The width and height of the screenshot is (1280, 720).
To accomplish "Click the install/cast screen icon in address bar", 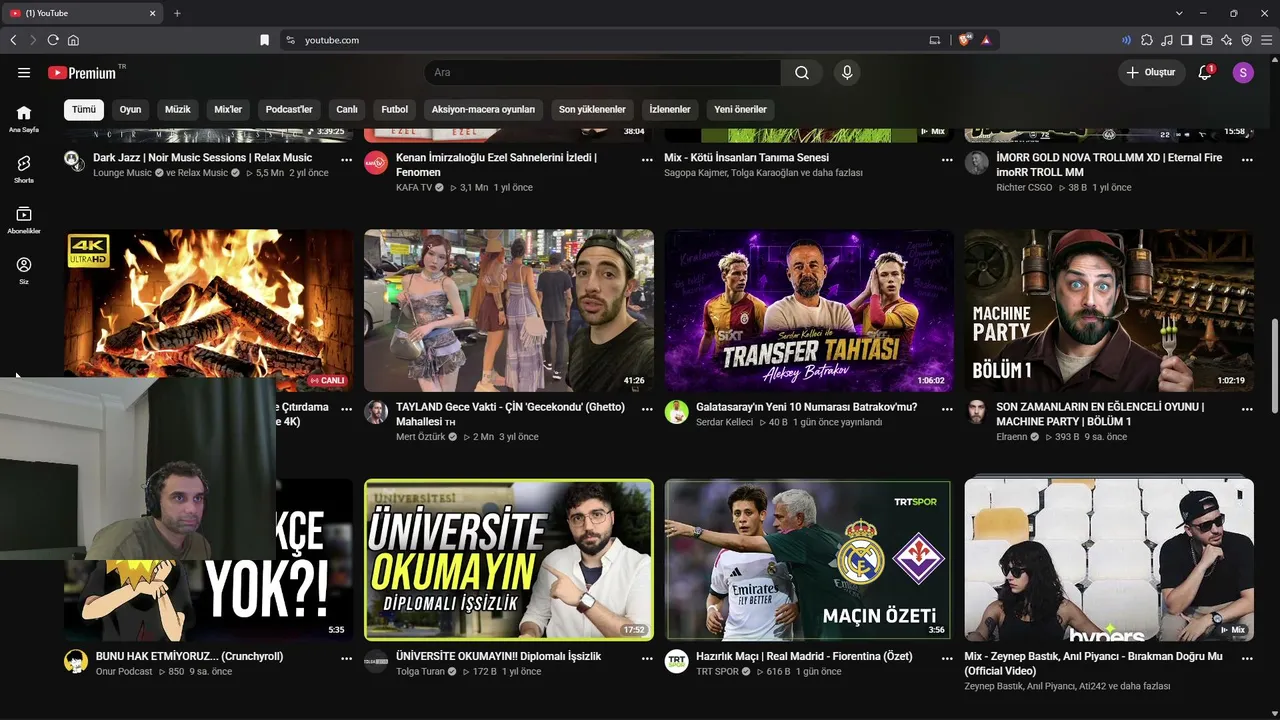I will [x=935, y=40].
